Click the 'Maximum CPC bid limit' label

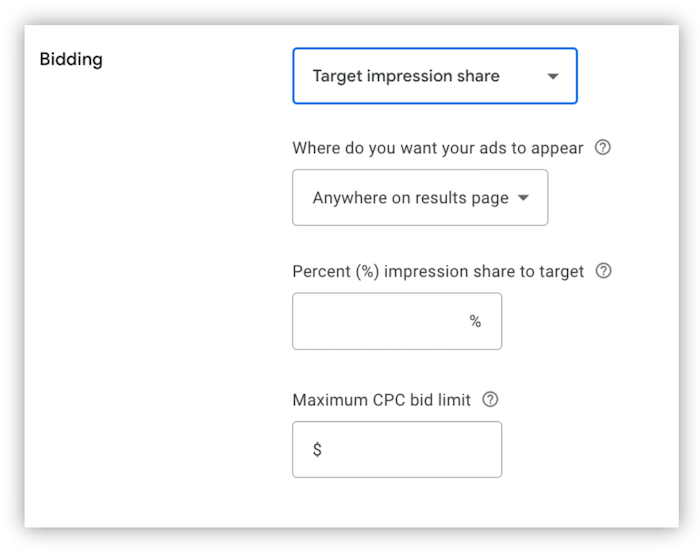pyautogui.click(x=382, y=400)
